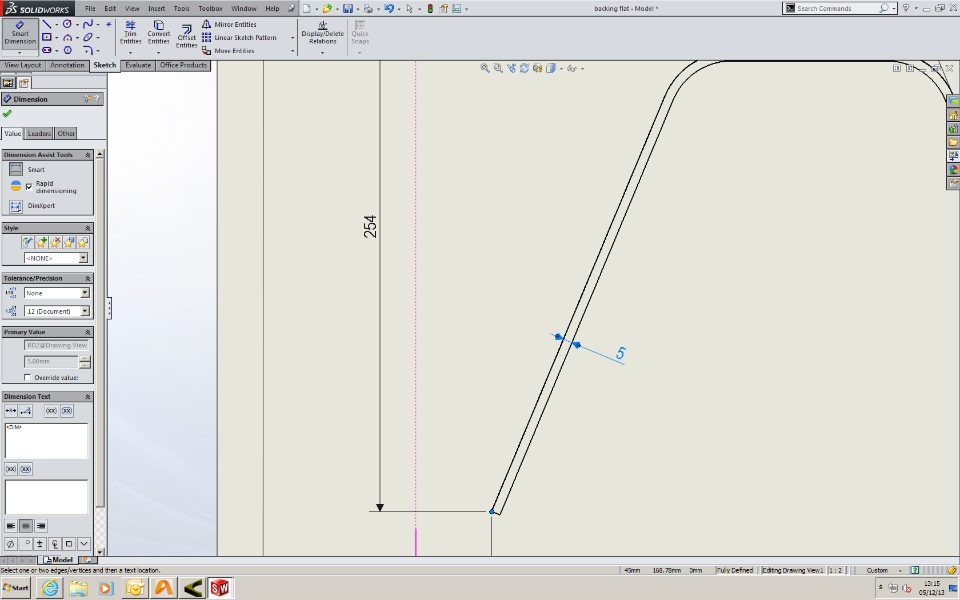Screen dimensions: 960x600
Task: Click the Convert Entities tool
Action: pyautogui.click(x=159, y=33)
